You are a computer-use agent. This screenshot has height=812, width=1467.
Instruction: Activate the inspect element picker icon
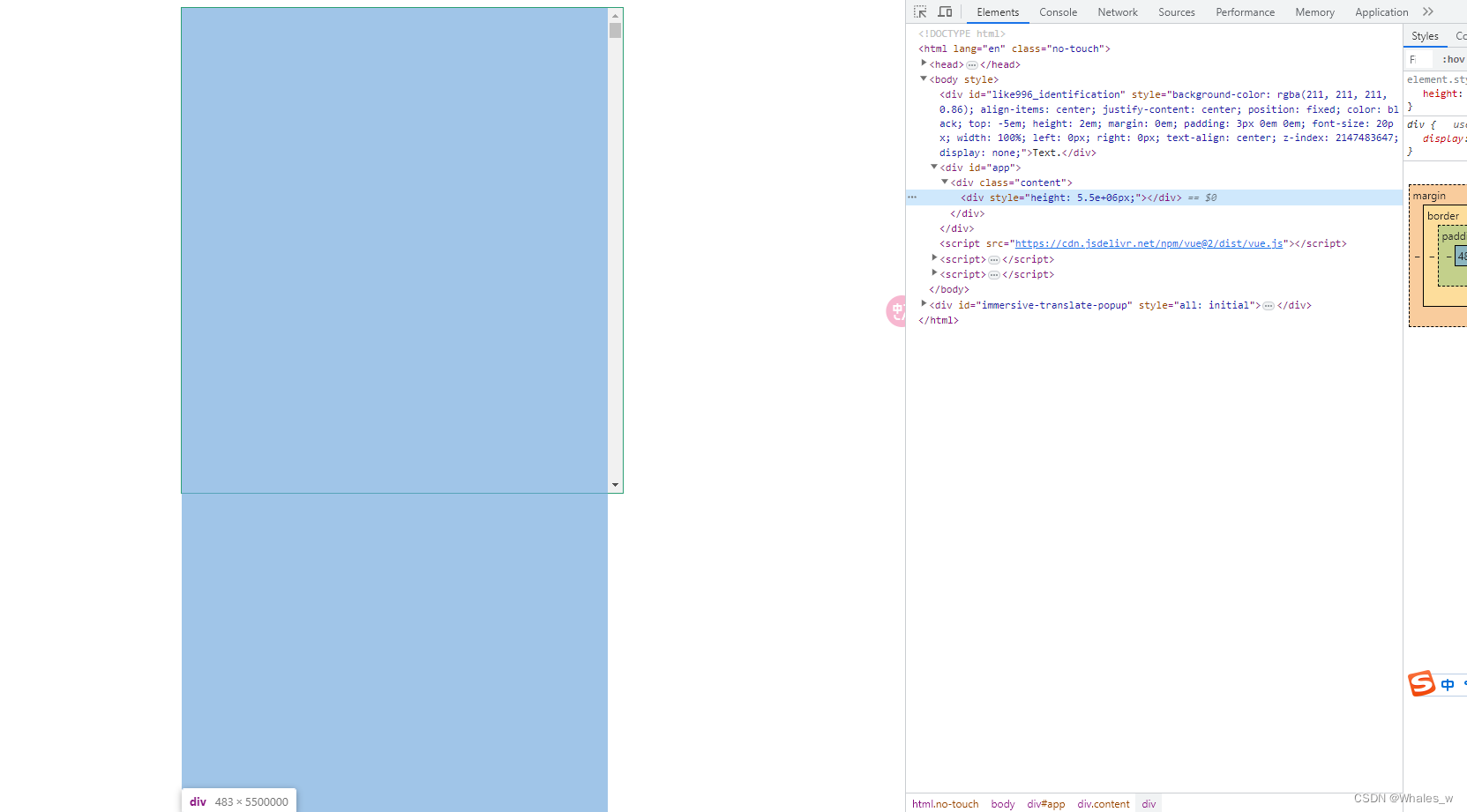point(920,11)
